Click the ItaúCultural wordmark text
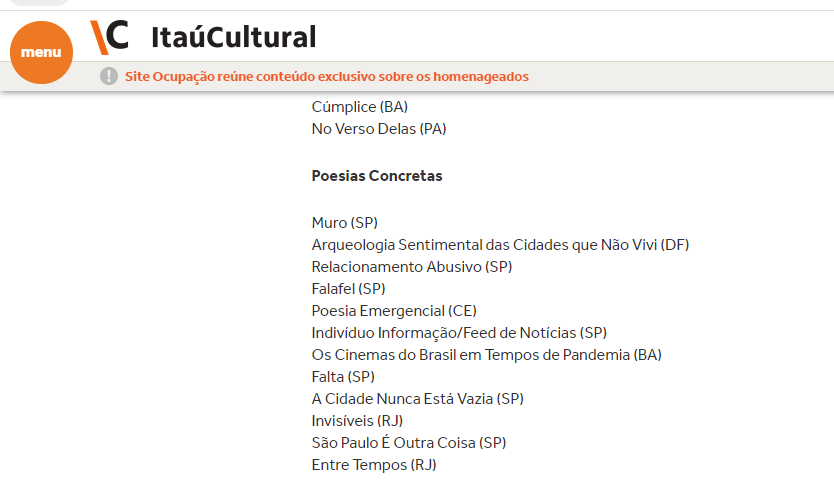The image size is (834, 499). point(233,37)
